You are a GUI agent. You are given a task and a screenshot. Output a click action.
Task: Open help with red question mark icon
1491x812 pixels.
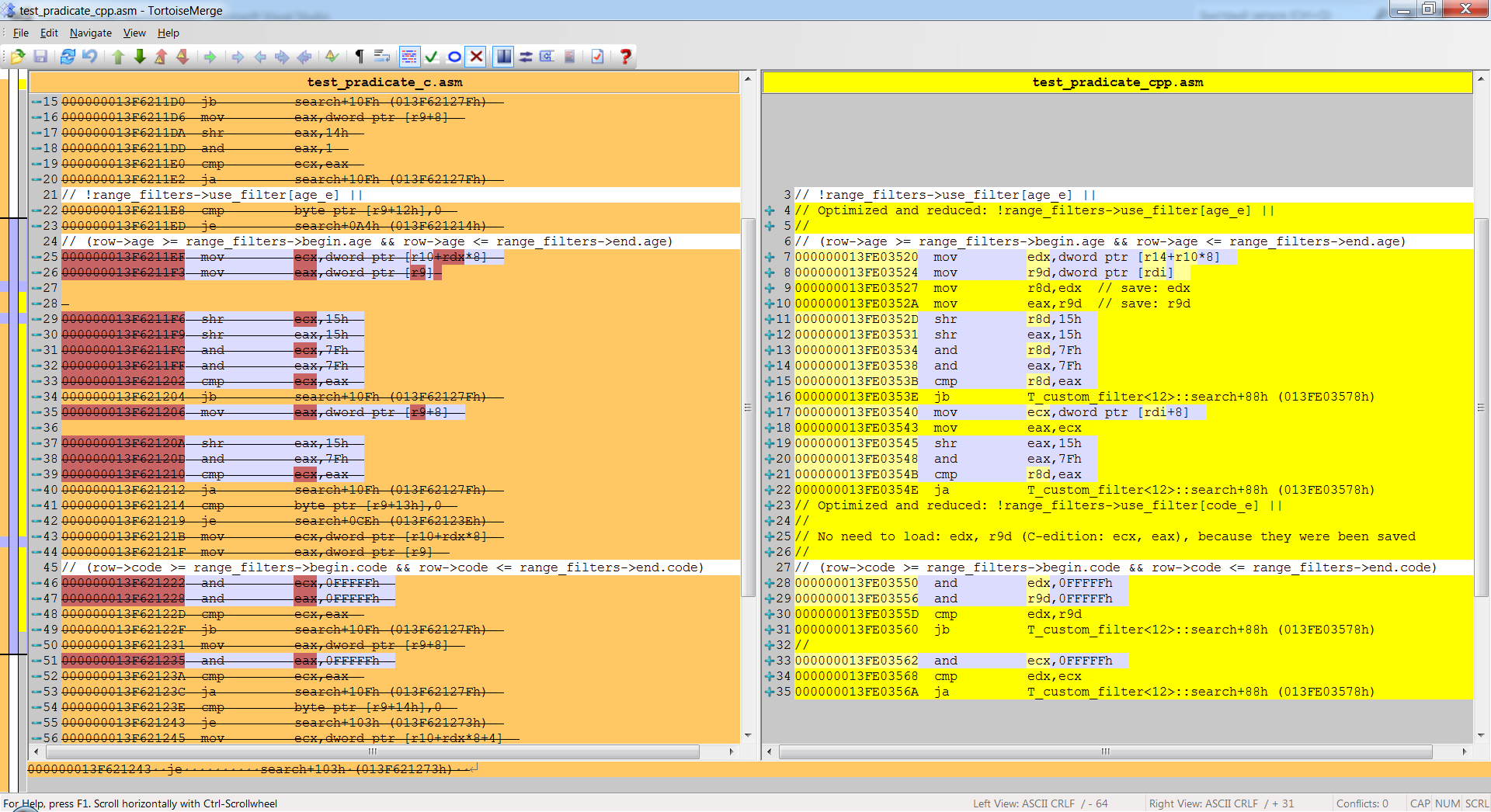click(625, 57)
